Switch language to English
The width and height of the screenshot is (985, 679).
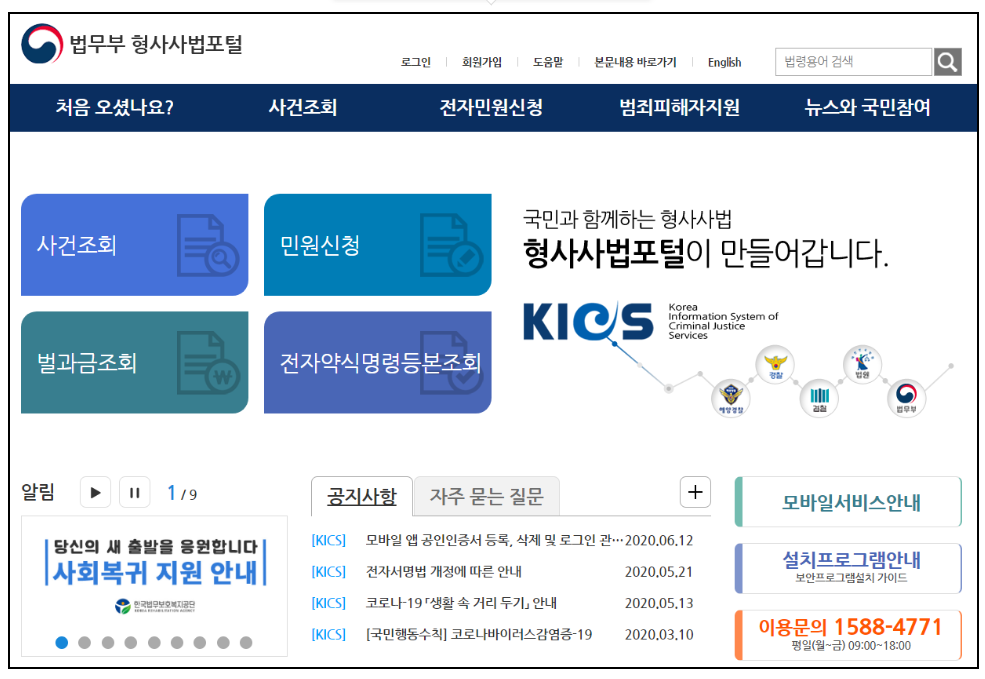click(x=724, y=62)
